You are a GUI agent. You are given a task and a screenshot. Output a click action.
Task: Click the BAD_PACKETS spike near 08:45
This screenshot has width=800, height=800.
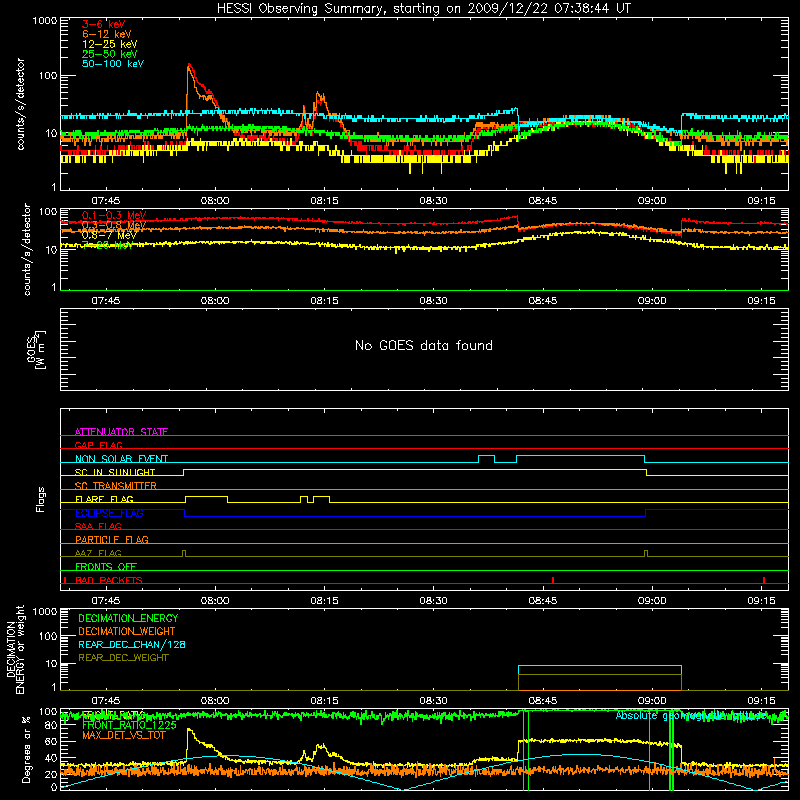(x=553, y=580)
